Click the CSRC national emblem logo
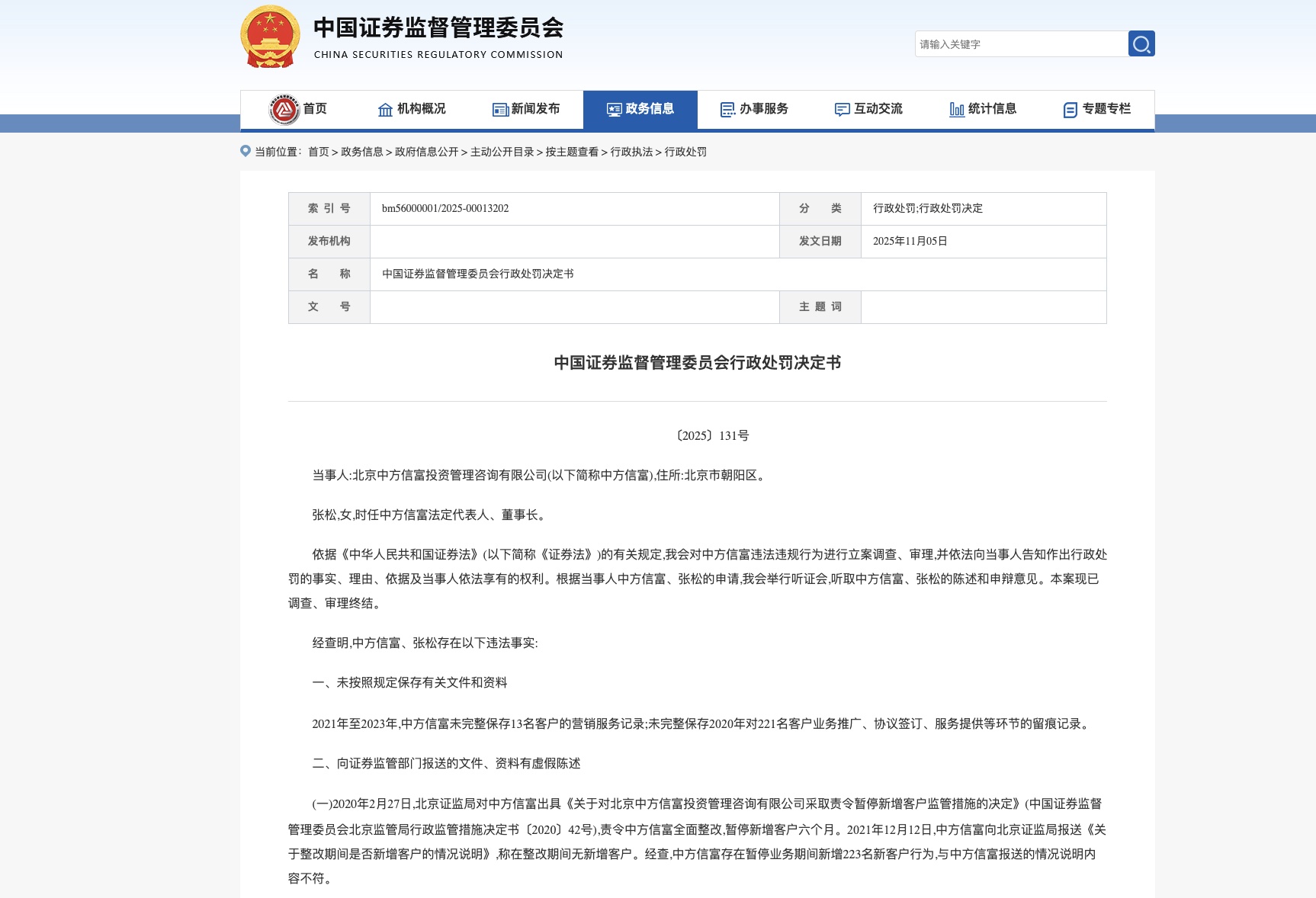1316x898 pixels. (x=270, y=37)
